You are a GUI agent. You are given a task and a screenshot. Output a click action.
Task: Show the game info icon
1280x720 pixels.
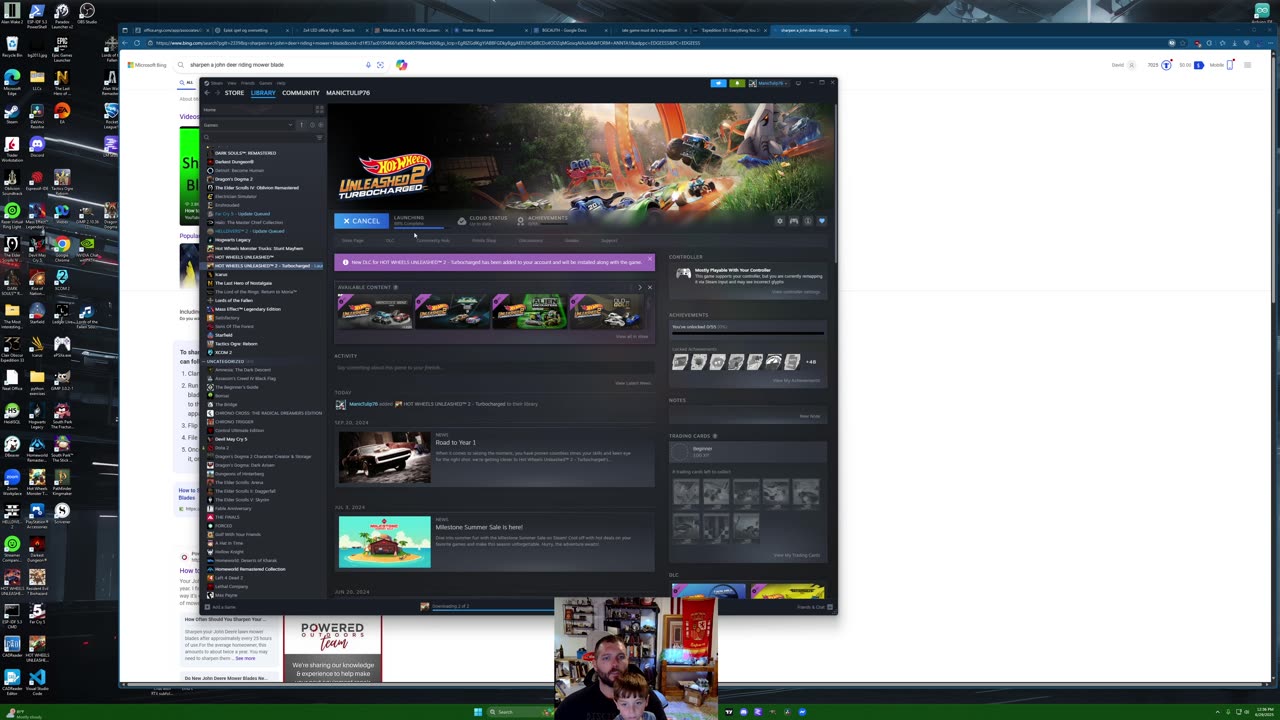[x=808, y=221]
